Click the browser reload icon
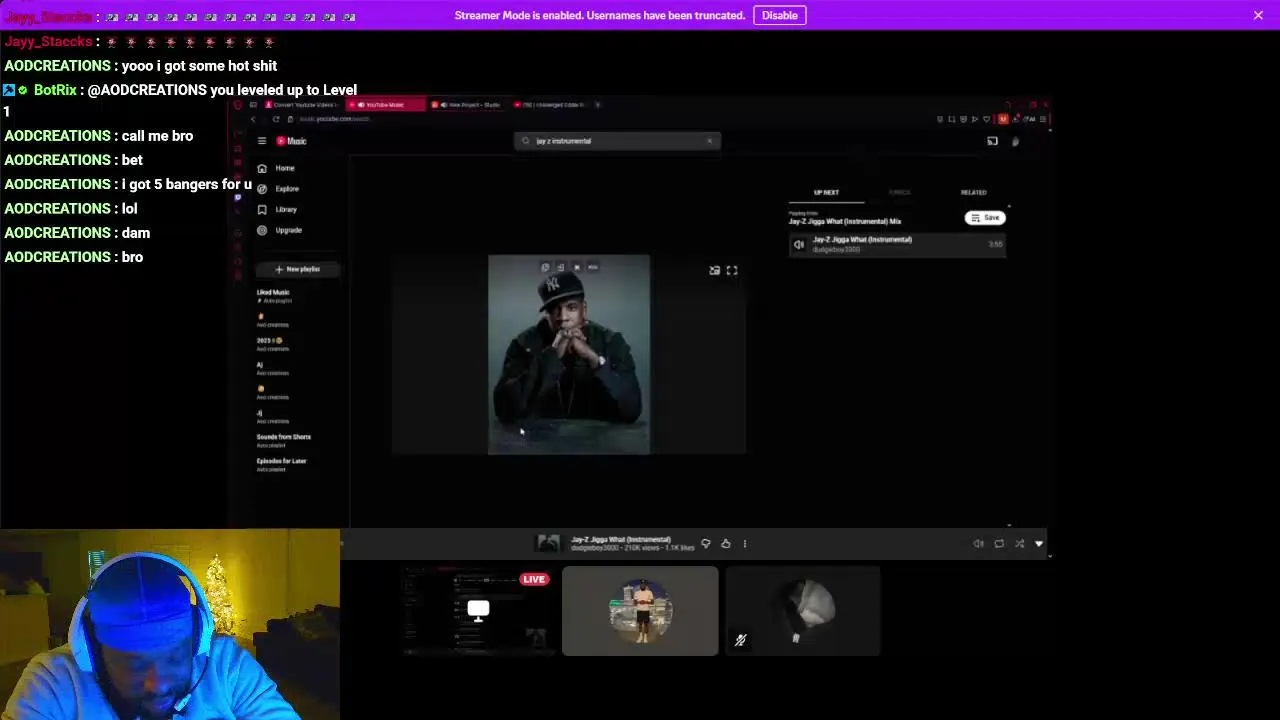 276,119
